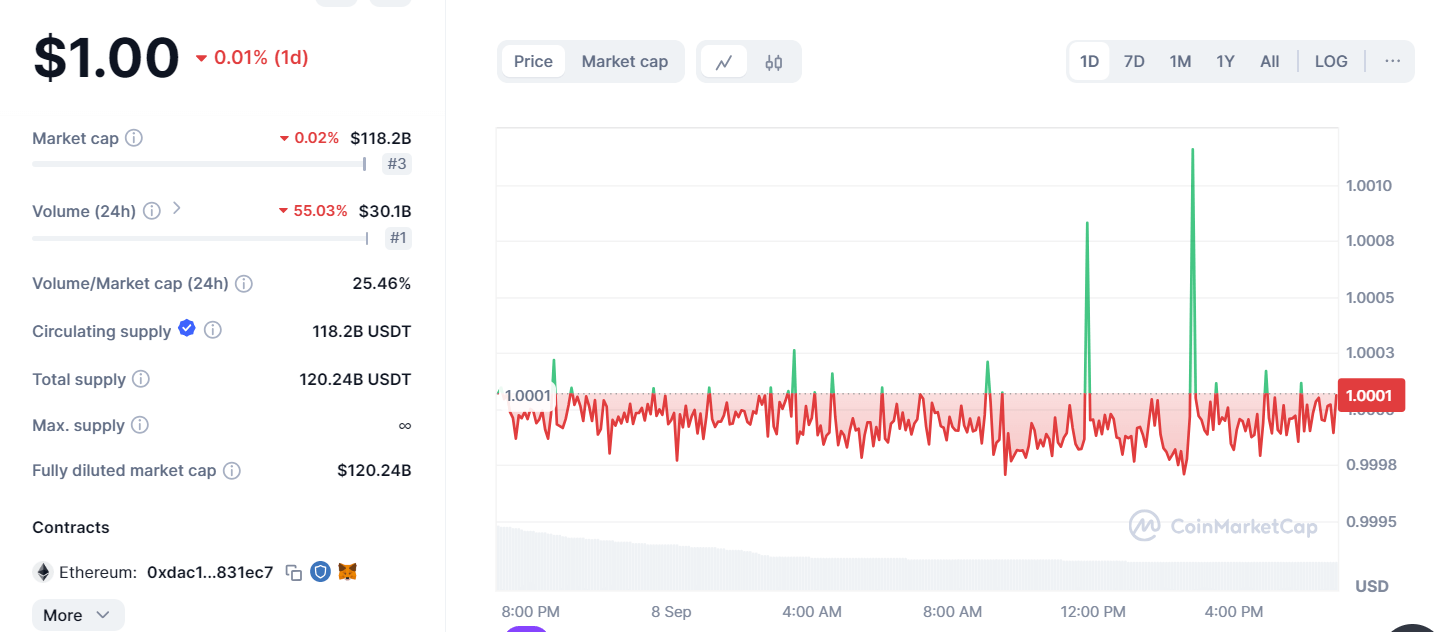Expand the Volume (24h) chevron arrow
The image size is (1437, 632).
[177, 208]
